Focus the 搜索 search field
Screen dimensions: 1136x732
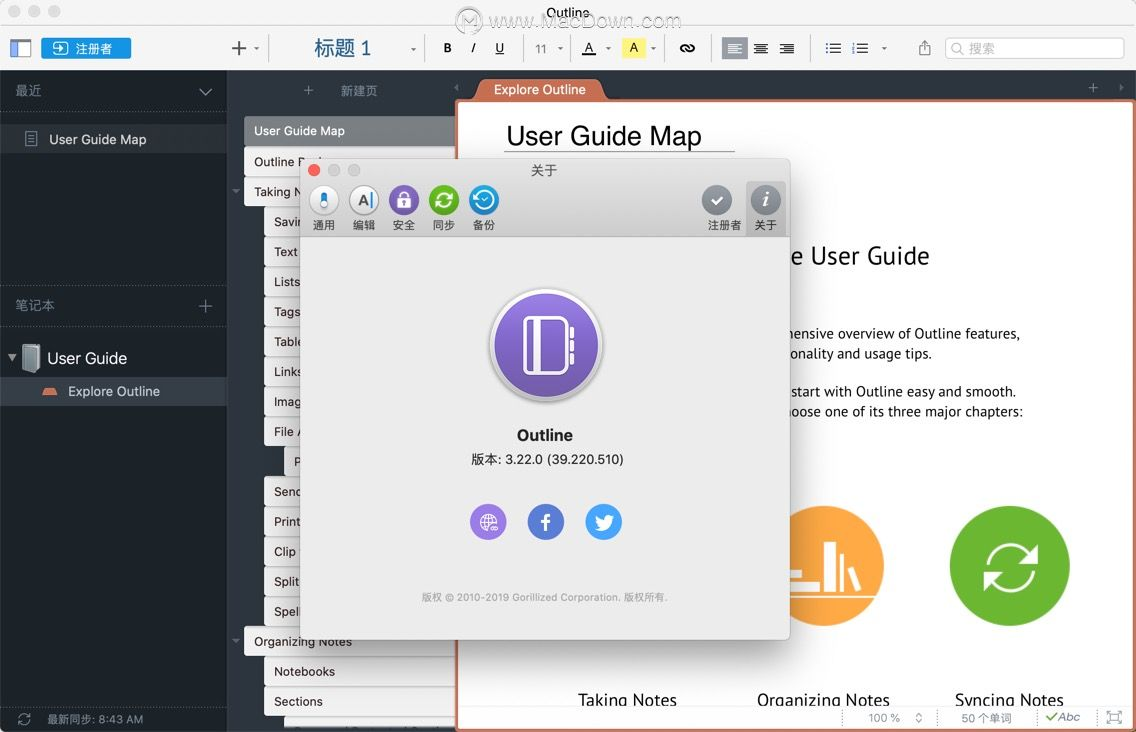pos(1034,49)
